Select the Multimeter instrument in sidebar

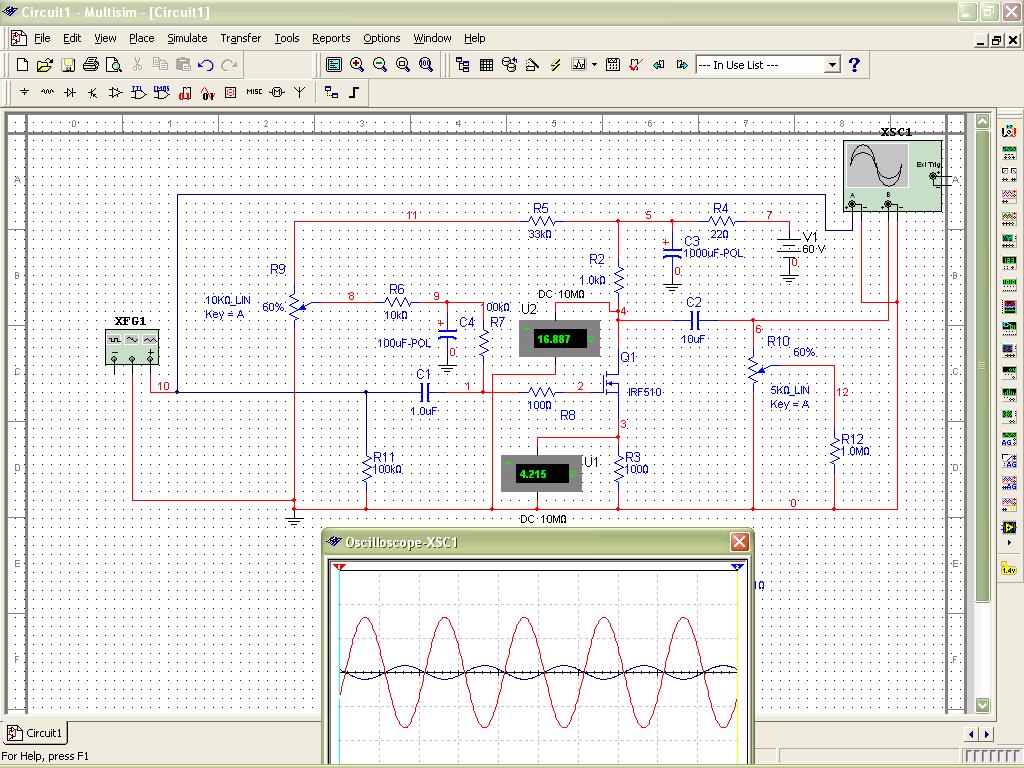pyautogui.click(x=1009, y=131)
